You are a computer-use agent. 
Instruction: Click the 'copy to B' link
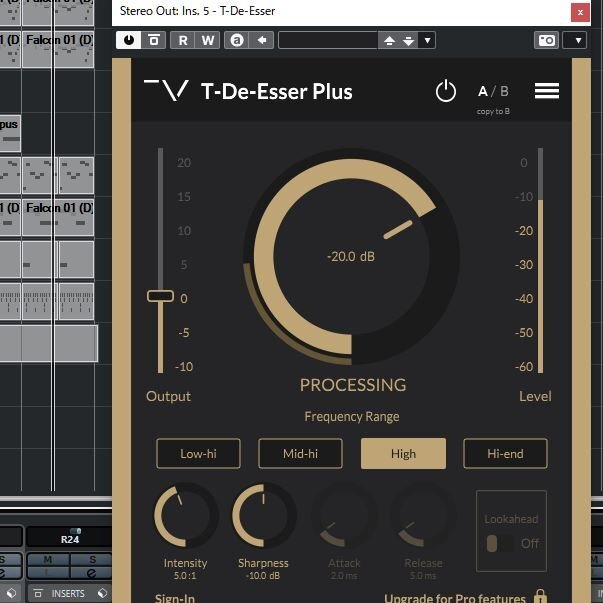493,112
